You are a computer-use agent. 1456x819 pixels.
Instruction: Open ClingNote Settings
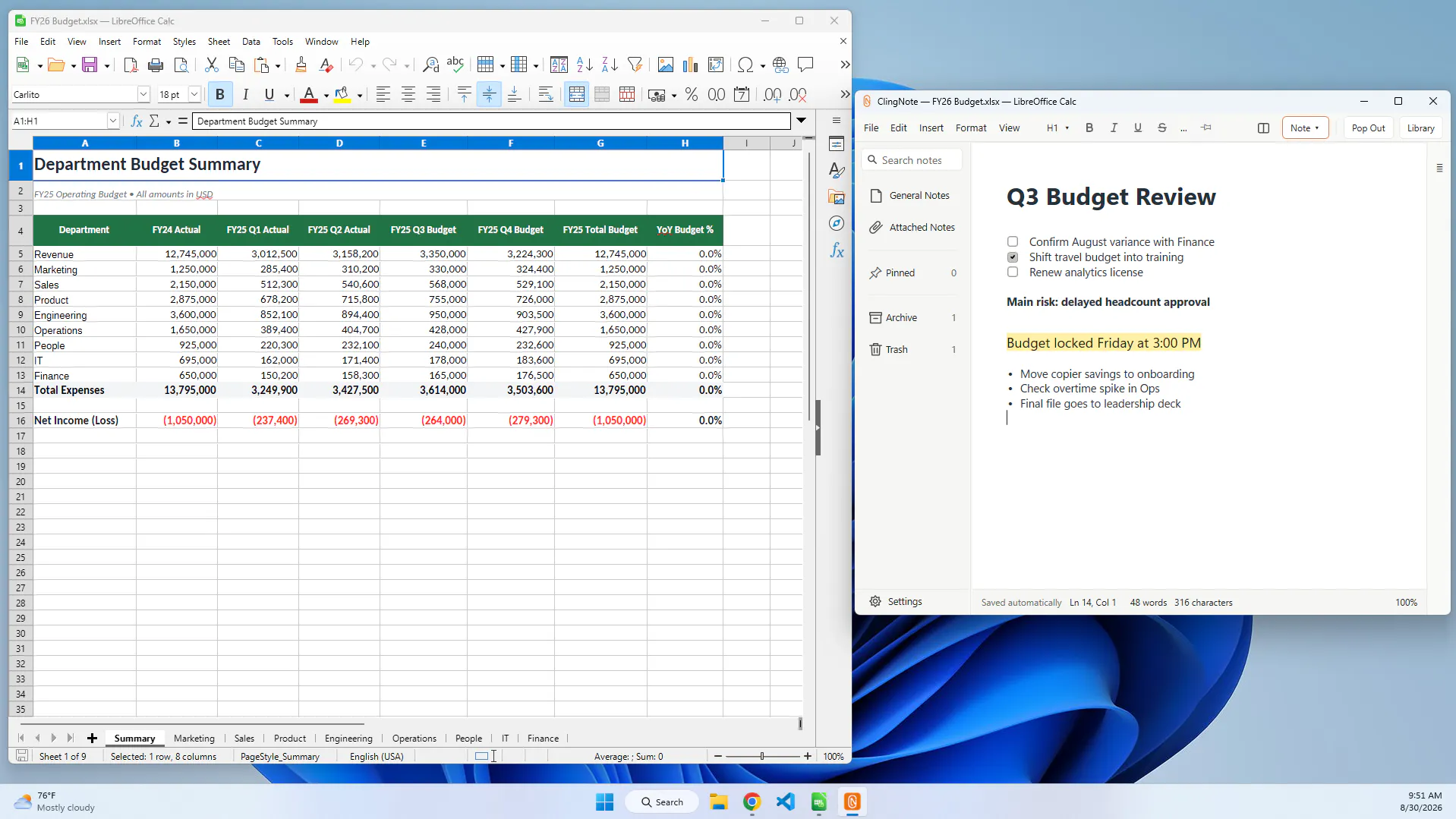896,601
